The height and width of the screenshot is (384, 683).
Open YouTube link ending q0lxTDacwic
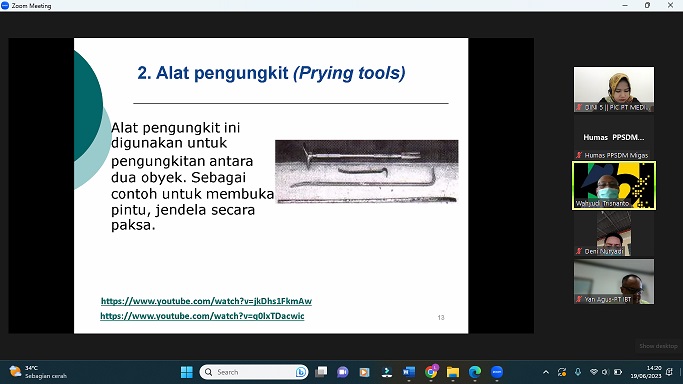click(x=202, y=316)
